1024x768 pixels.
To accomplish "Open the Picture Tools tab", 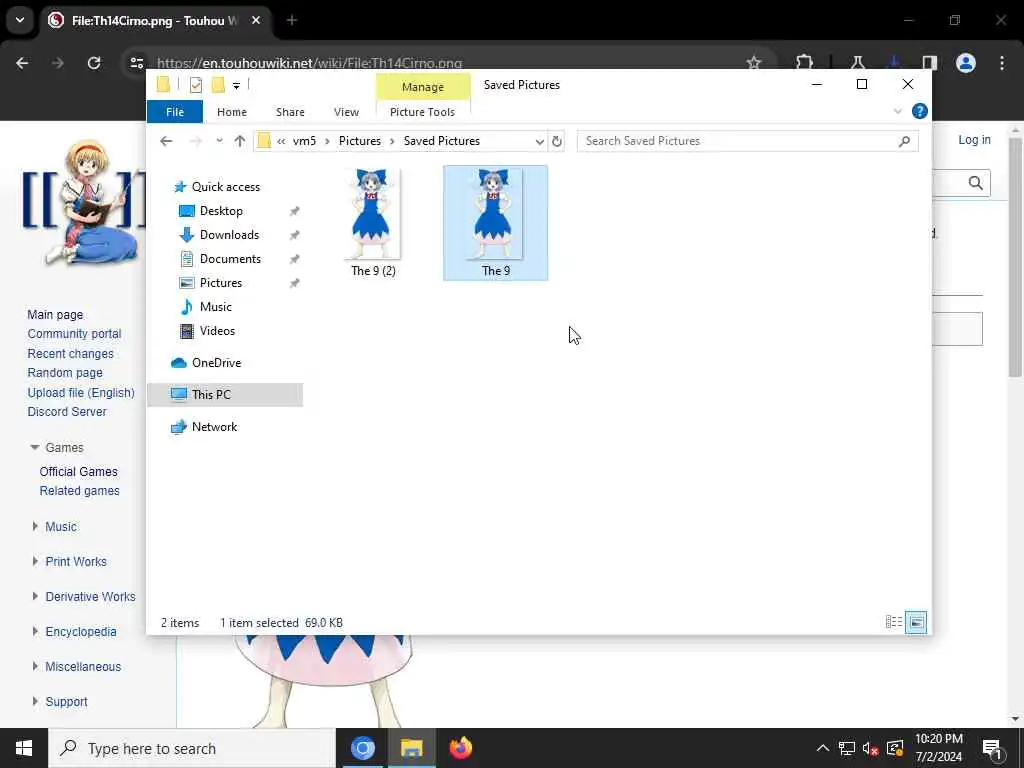I will pos(423,112).
